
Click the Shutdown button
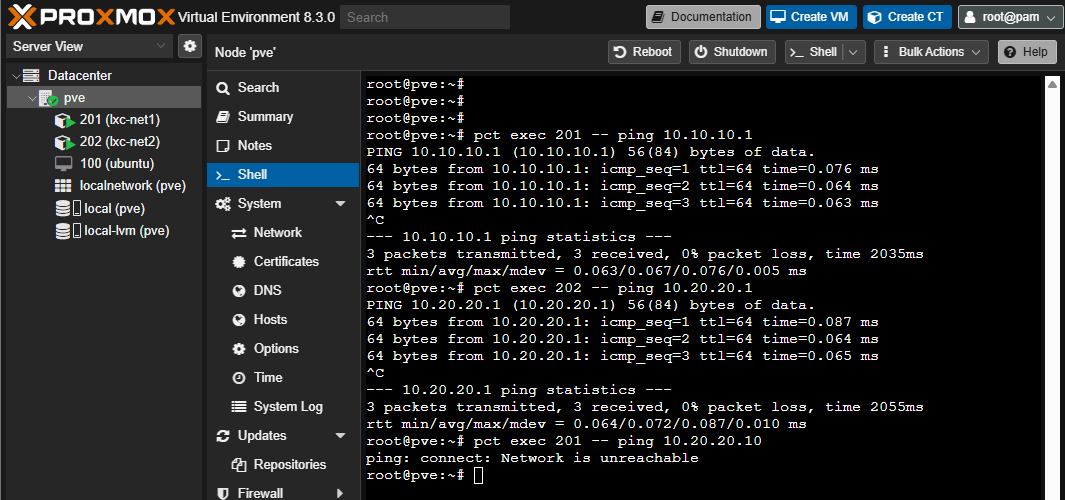pos(732,52)
